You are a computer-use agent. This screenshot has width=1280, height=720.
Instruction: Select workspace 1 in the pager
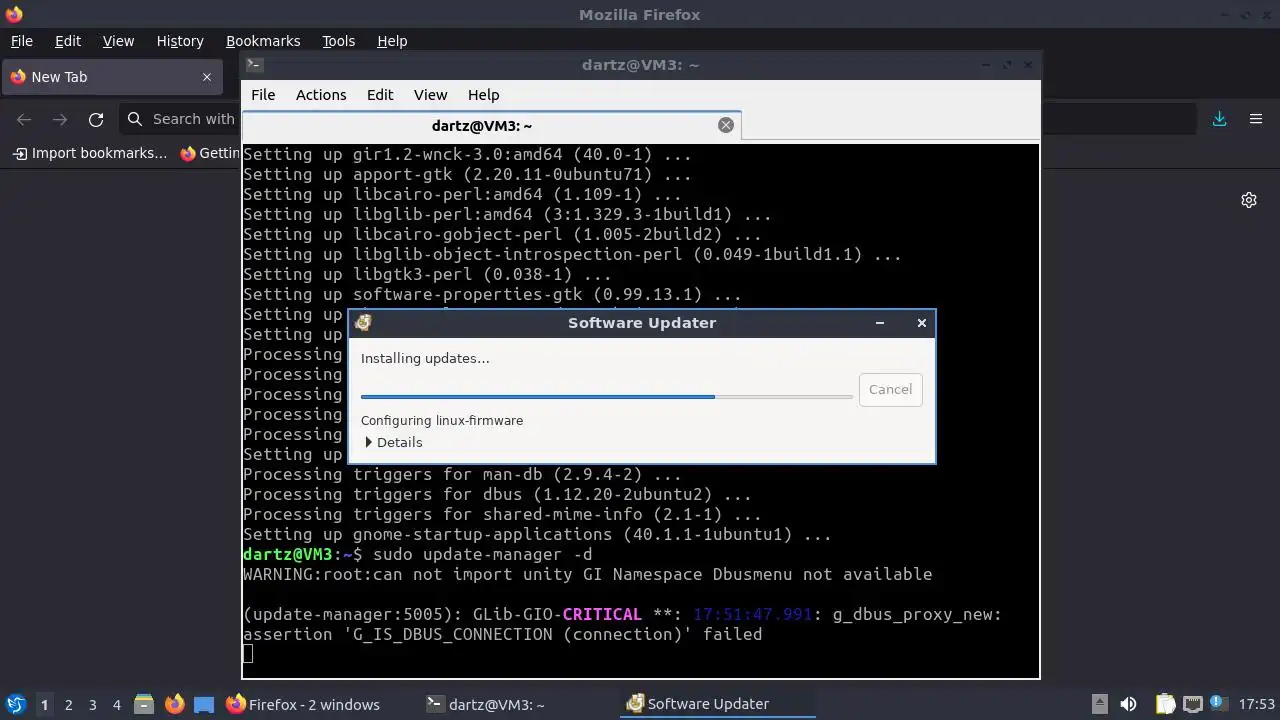point(44,704)
